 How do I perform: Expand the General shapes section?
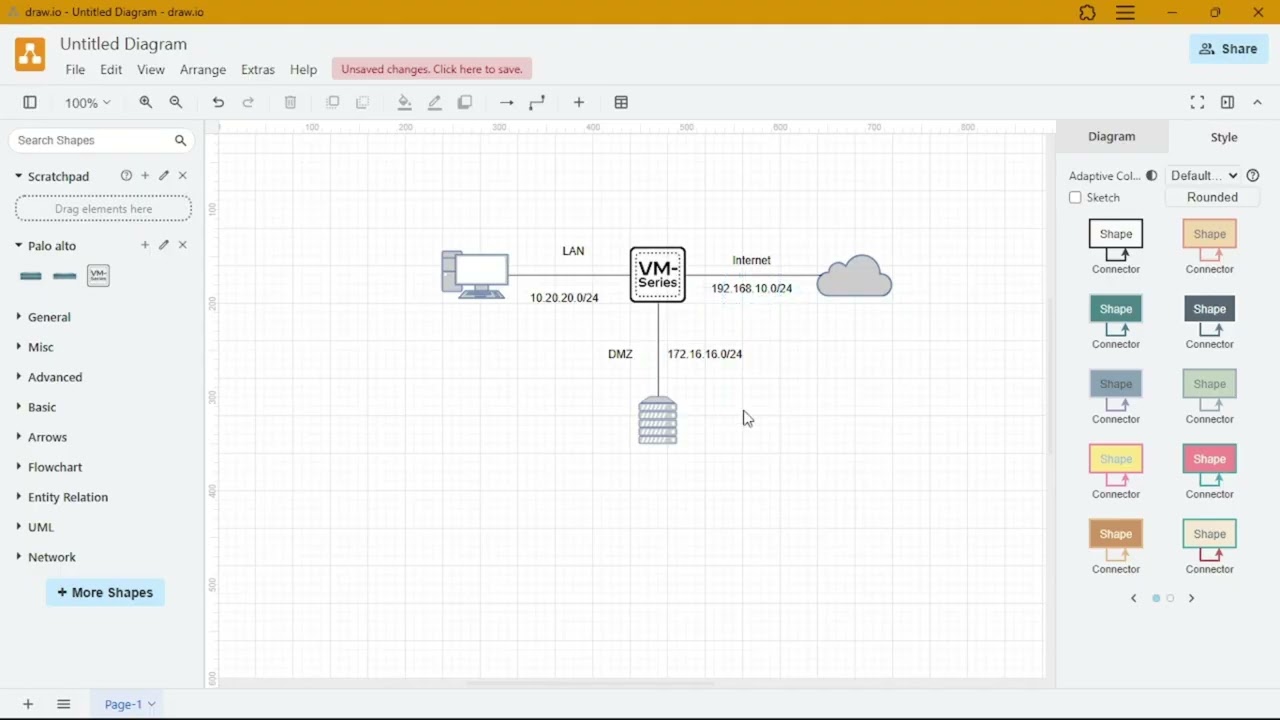(x=49, y=317)
